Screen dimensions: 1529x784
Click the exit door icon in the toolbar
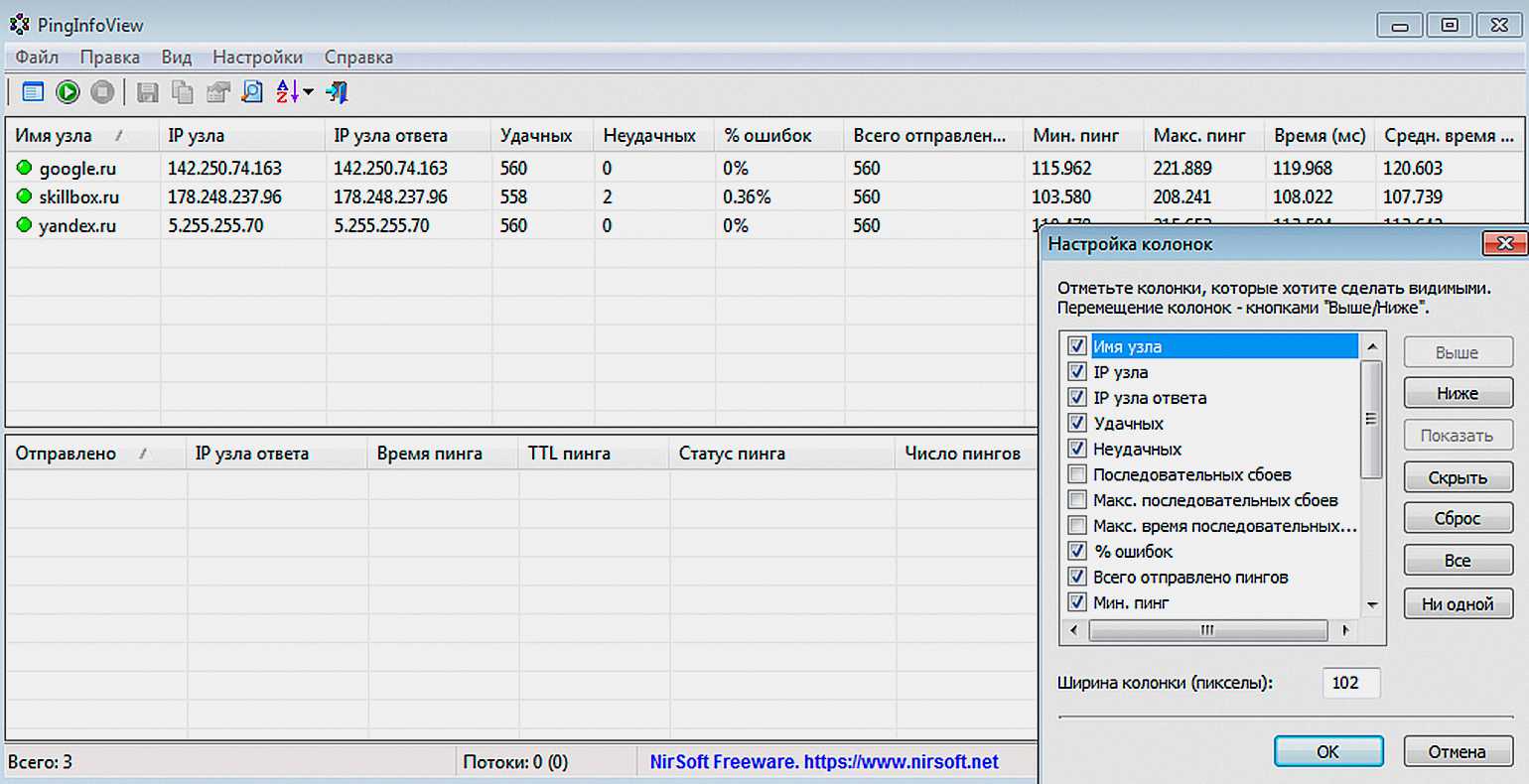point(338,92)
